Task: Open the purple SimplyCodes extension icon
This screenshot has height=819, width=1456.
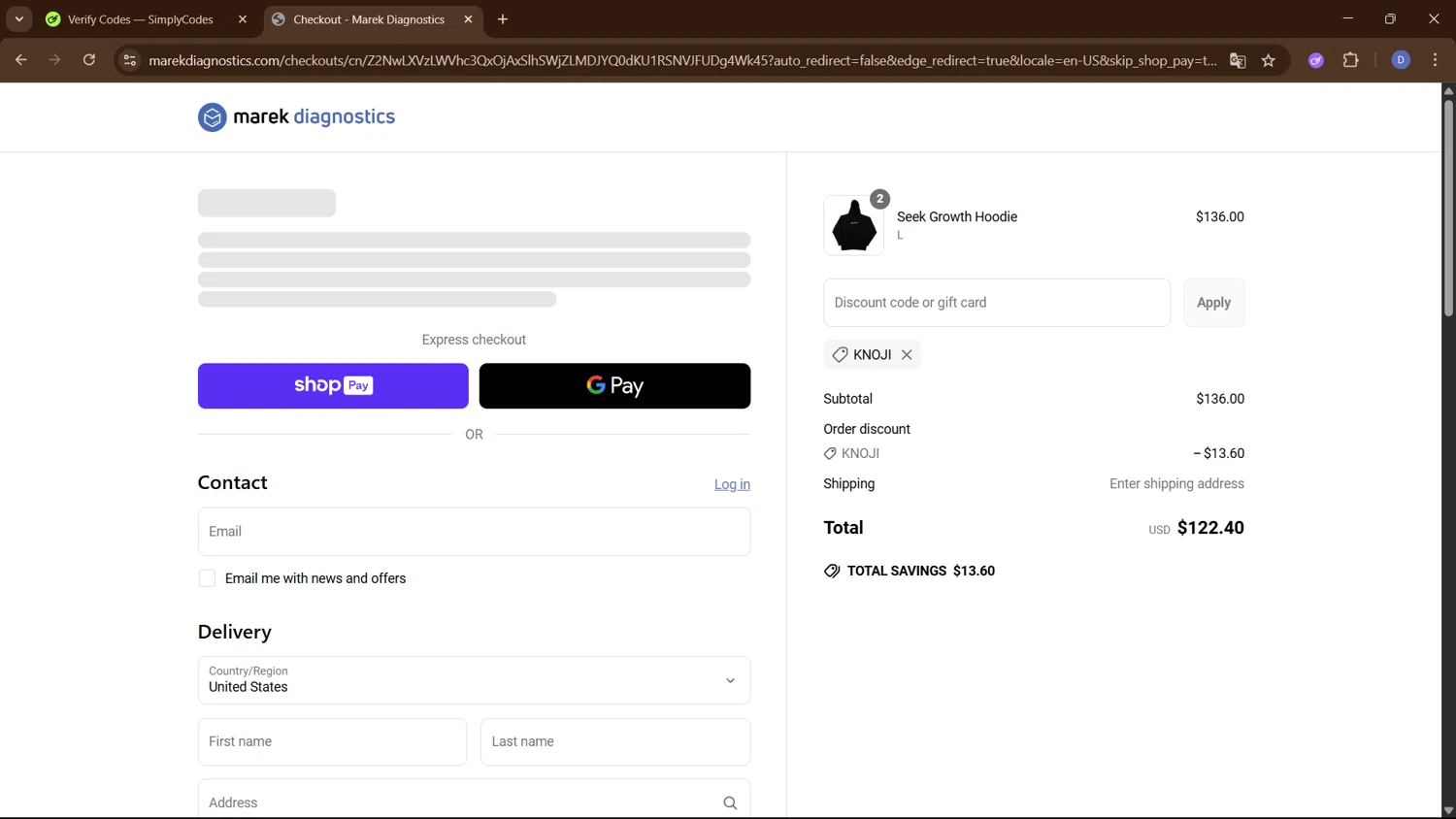Action: pyautogui.click(x=1316, y=60)
